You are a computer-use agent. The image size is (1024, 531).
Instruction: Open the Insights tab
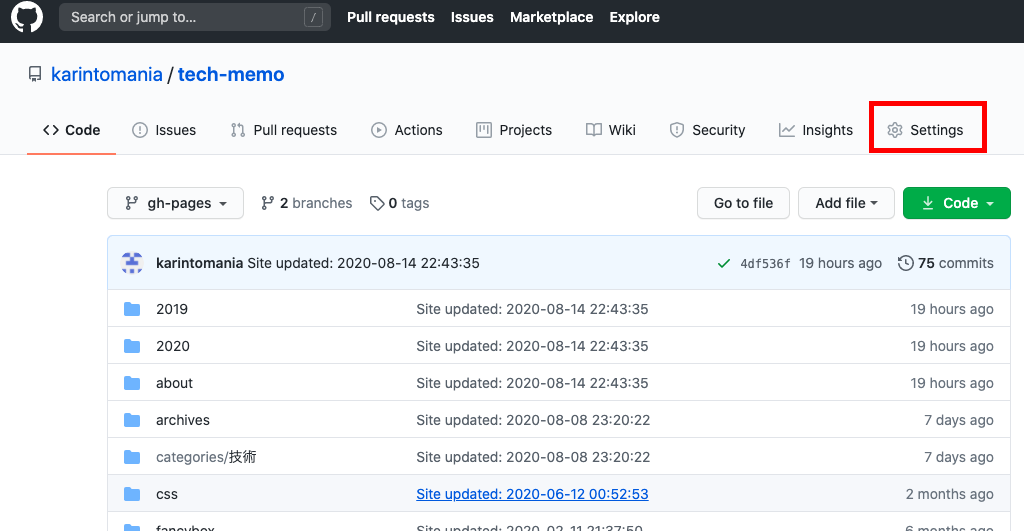click(x=816, y=130)
